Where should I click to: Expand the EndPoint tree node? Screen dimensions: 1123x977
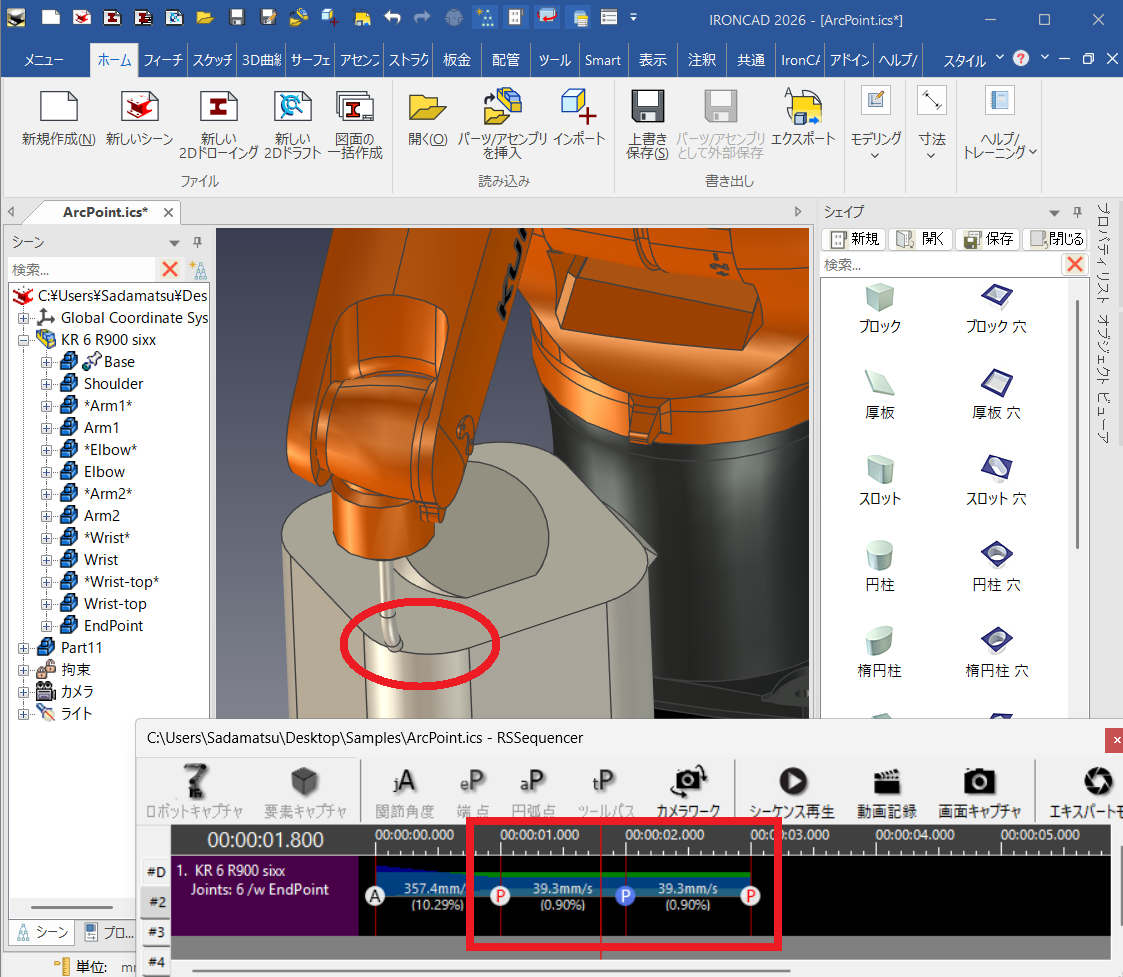coord(47,626)
